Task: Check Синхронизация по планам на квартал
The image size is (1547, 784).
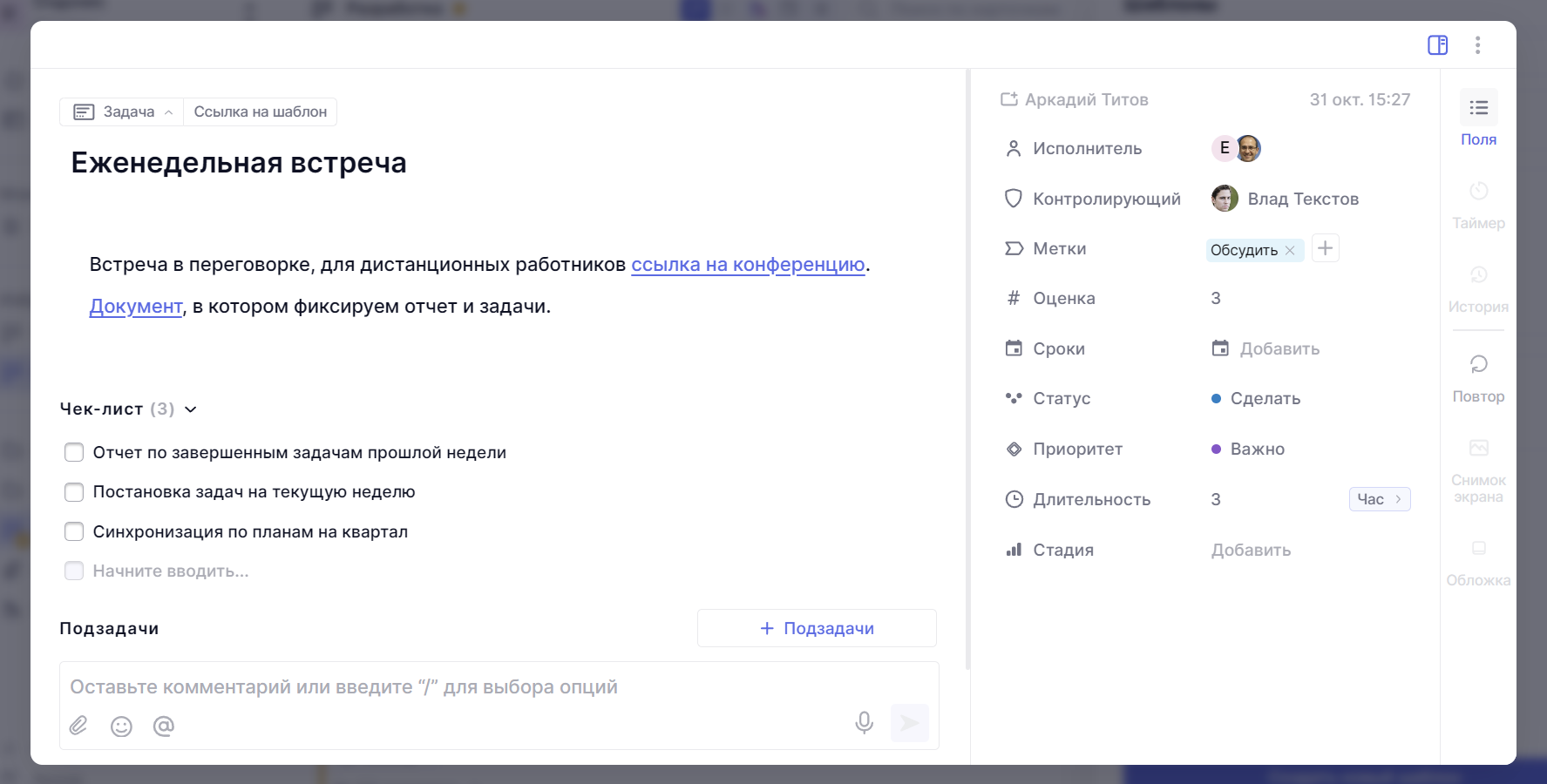Action: click(x=74, y=531)
